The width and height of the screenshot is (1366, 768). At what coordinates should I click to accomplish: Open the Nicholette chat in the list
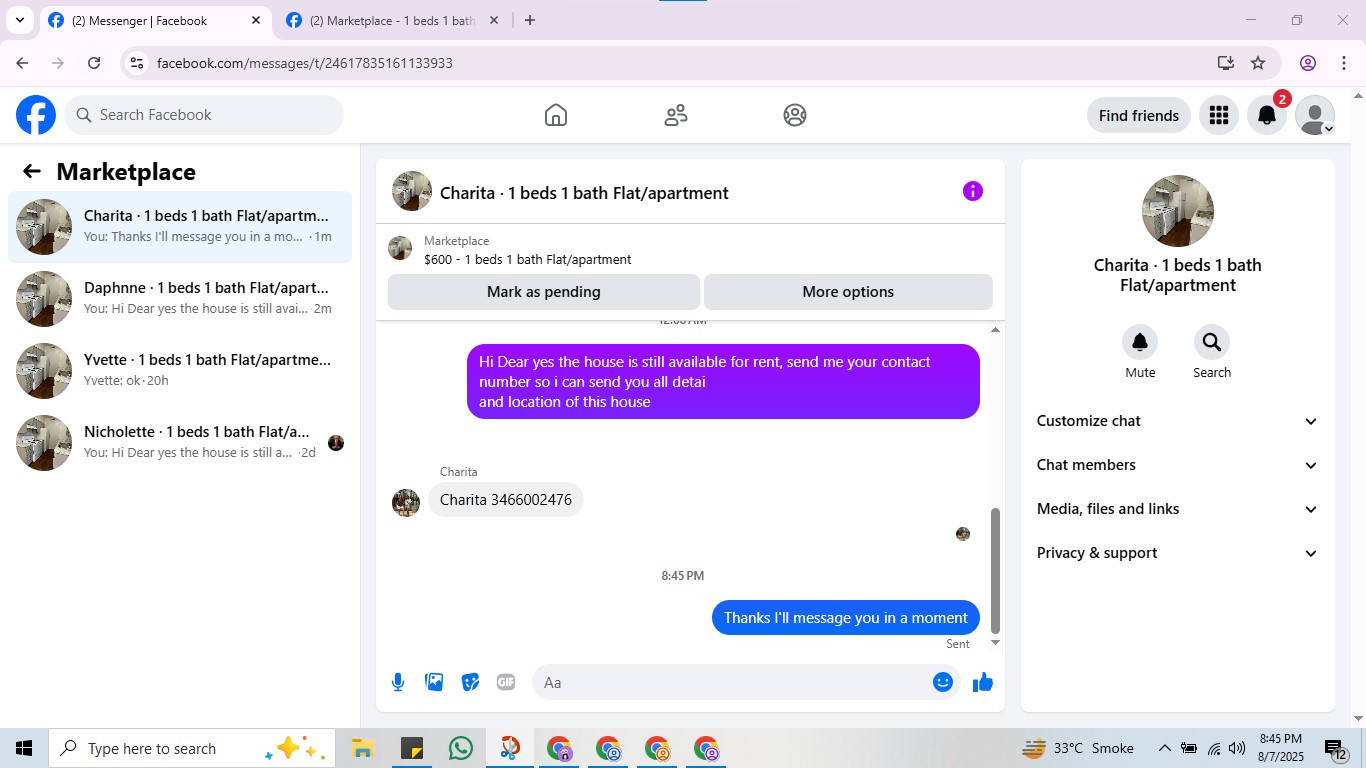[180, 443]
